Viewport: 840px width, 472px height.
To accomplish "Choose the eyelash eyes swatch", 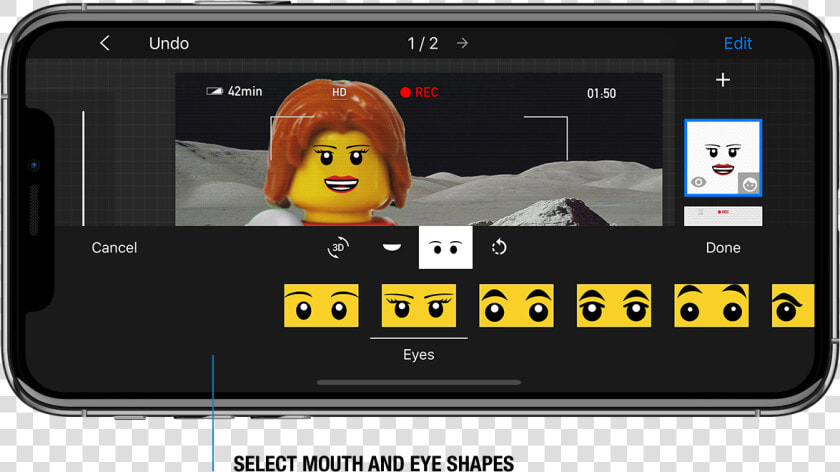I will tap(418, 305).
